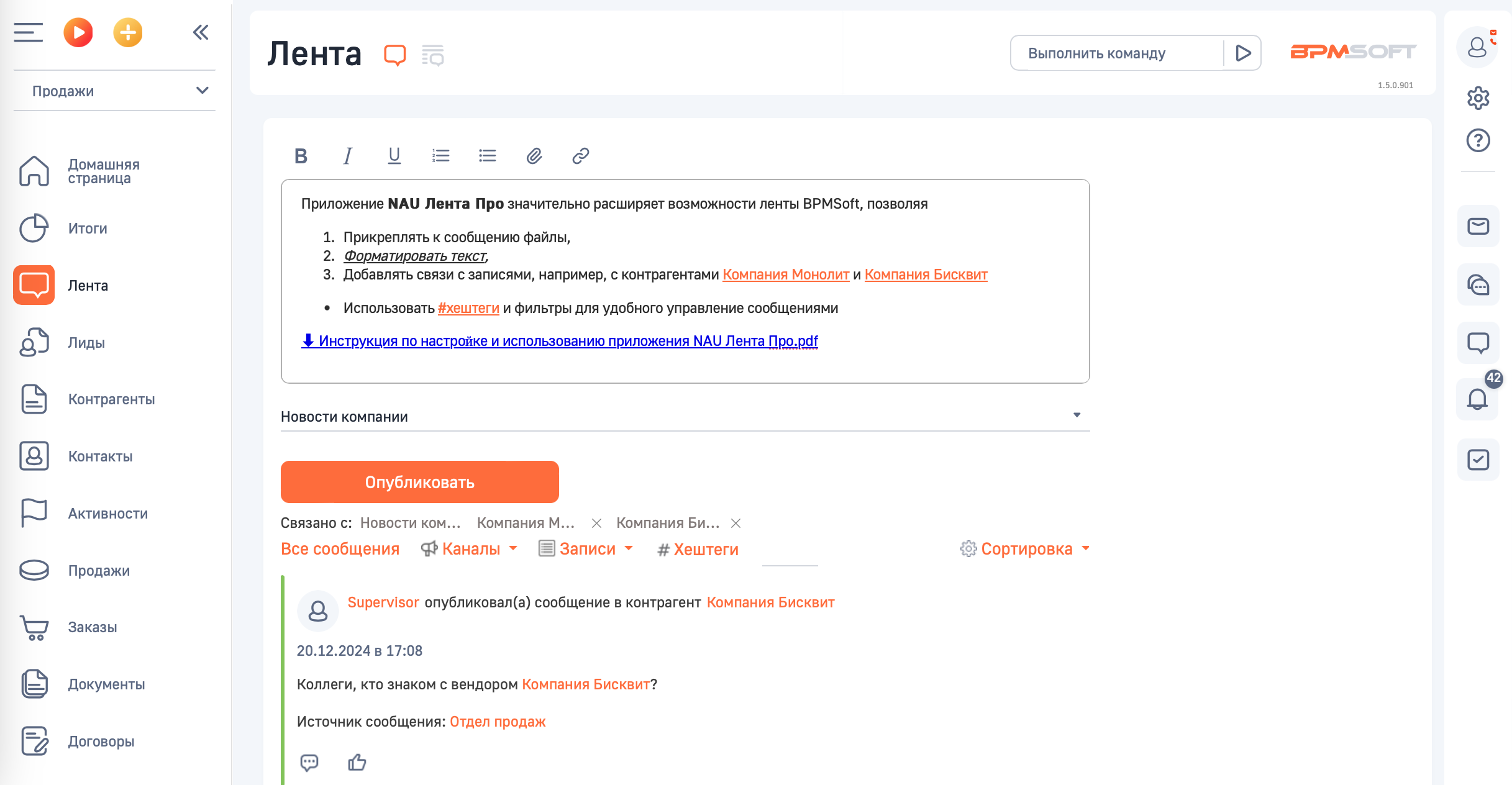The image size is (1512, 785).
Task: Click the Опубликовать button
Action: [x=420, y=482]
